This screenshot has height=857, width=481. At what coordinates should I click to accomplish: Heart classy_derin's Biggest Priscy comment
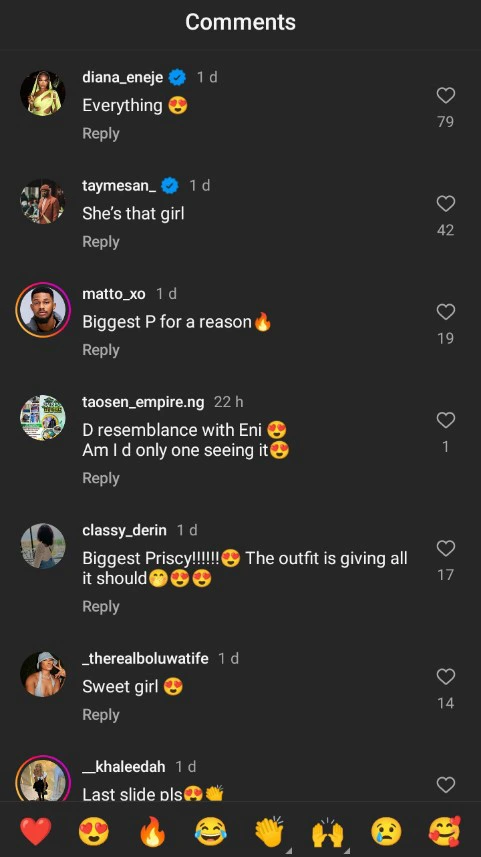[445, 548]
